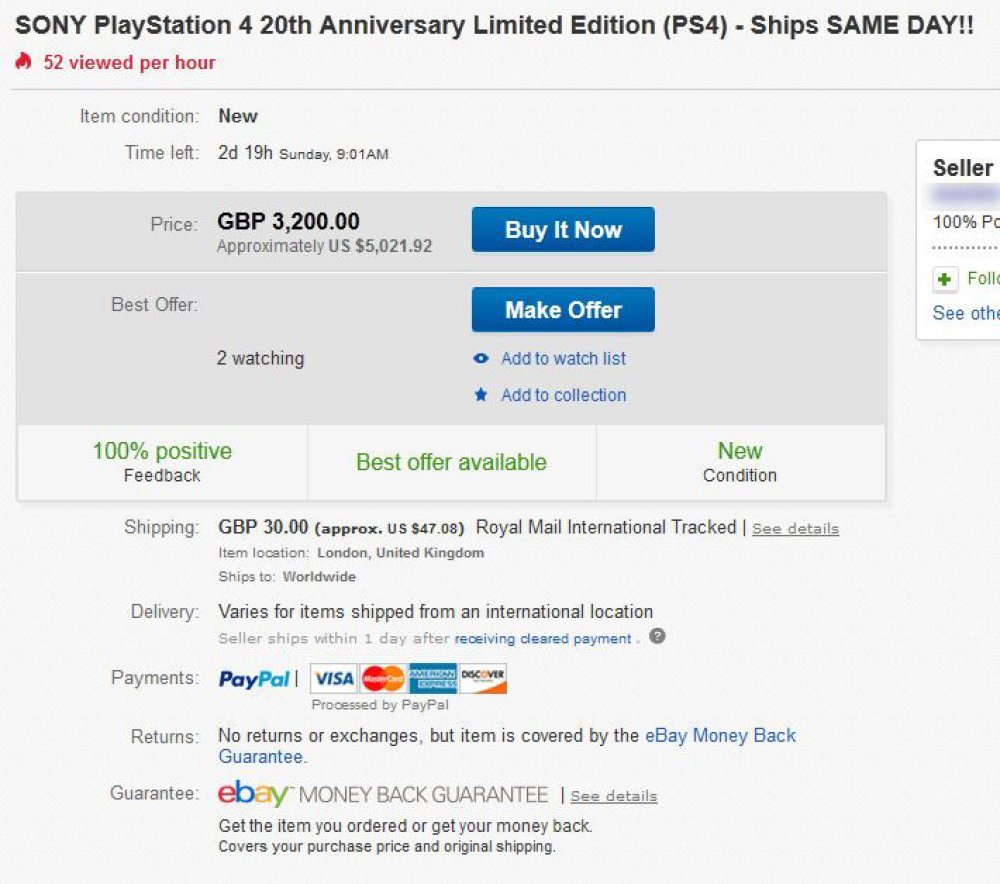Add item to watch list
The height and width of the screenshot is (884, 1000).
point(563,358)
